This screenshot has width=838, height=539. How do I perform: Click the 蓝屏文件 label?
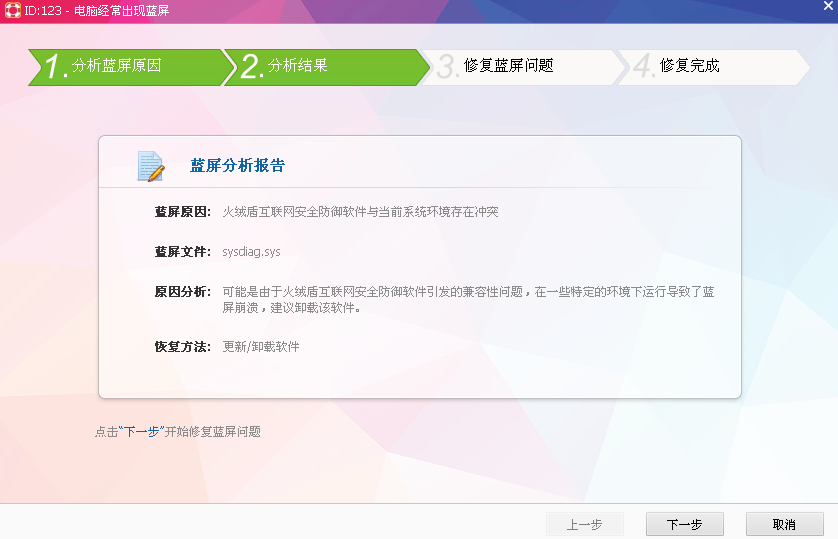(x=182, y=252)
